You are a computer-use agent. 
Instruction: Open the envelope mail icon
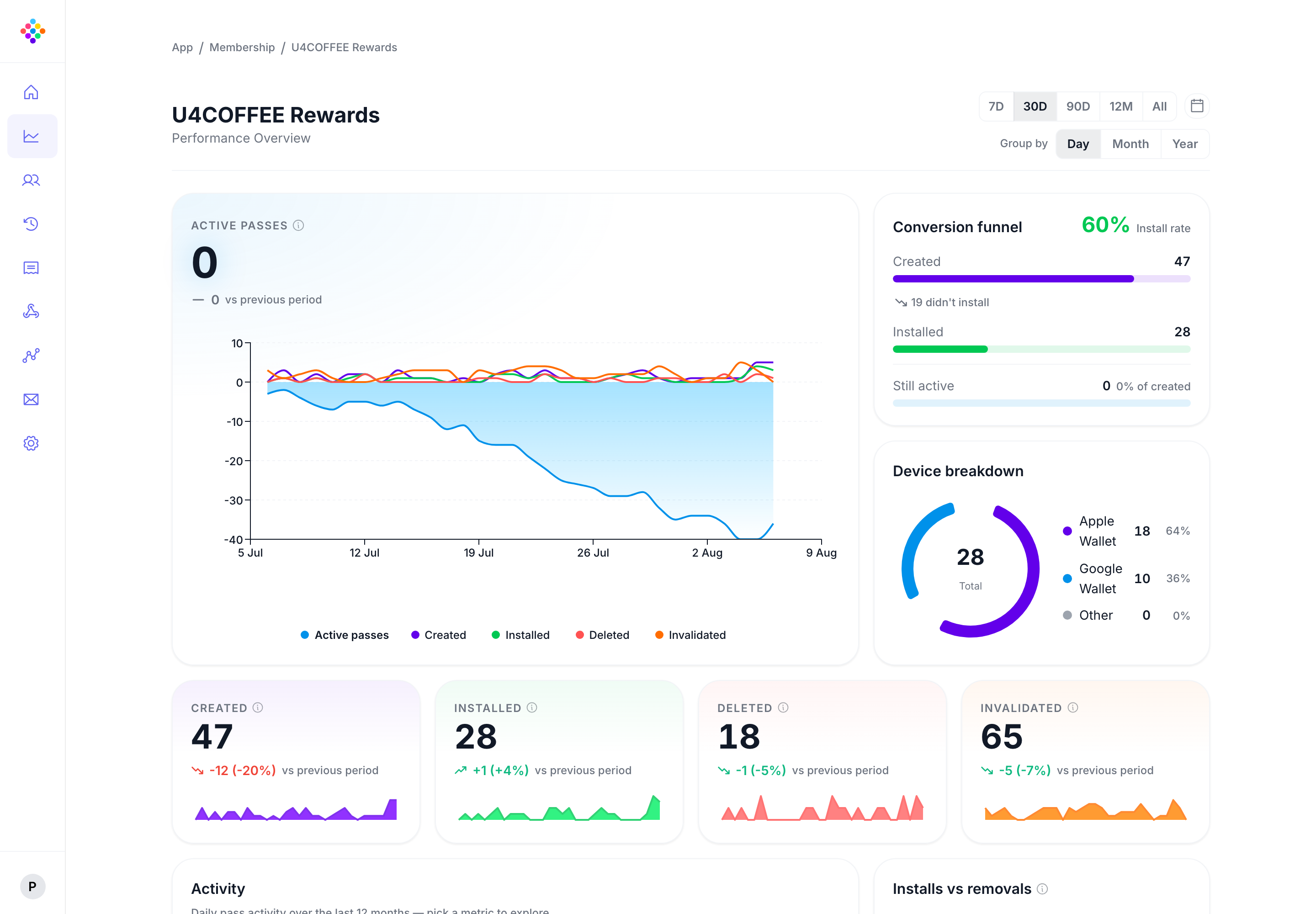(x=31, y=399)
